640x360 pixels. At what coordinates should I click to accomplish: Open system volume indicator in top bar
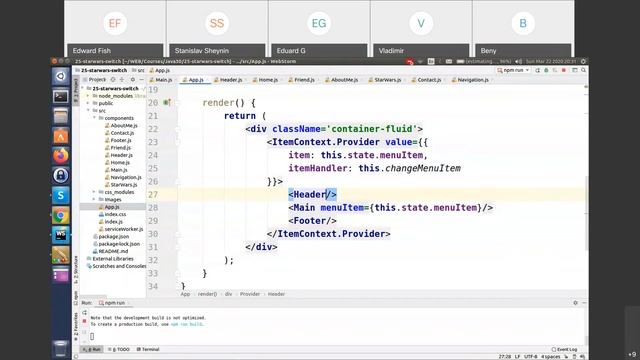[518, 61]
